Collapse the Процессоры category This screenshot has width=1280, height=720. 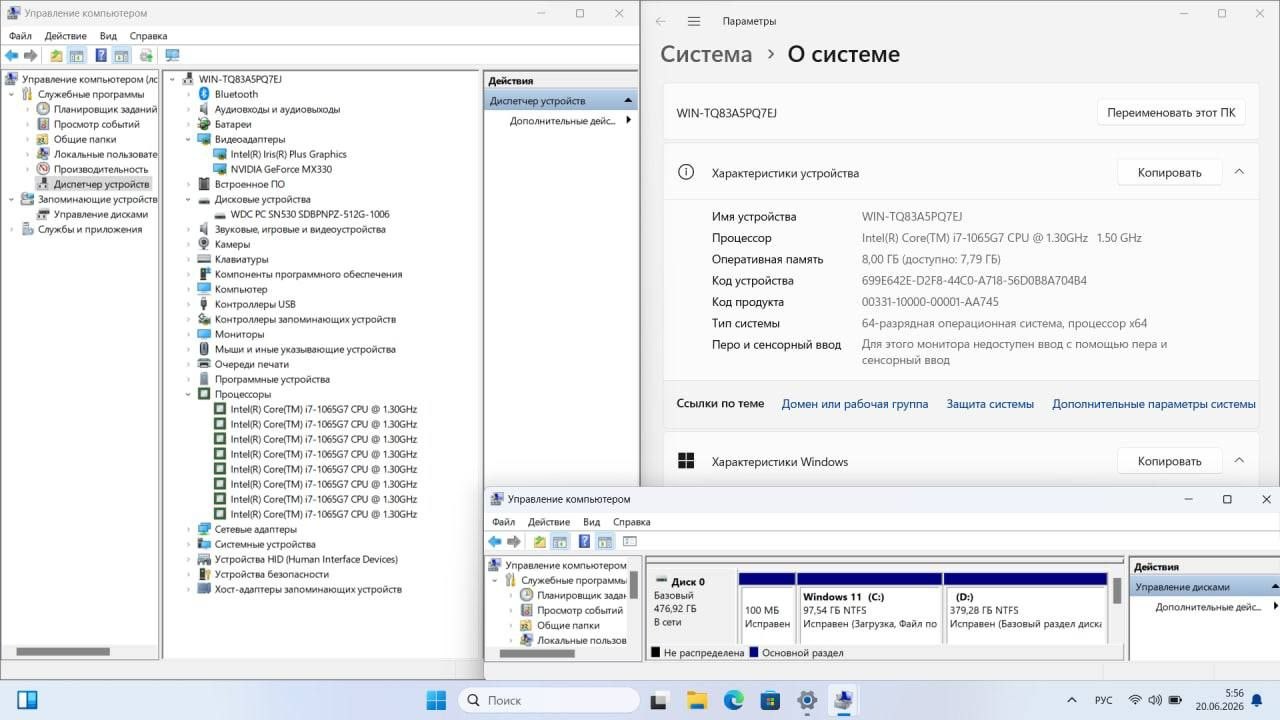pos(188,394)
